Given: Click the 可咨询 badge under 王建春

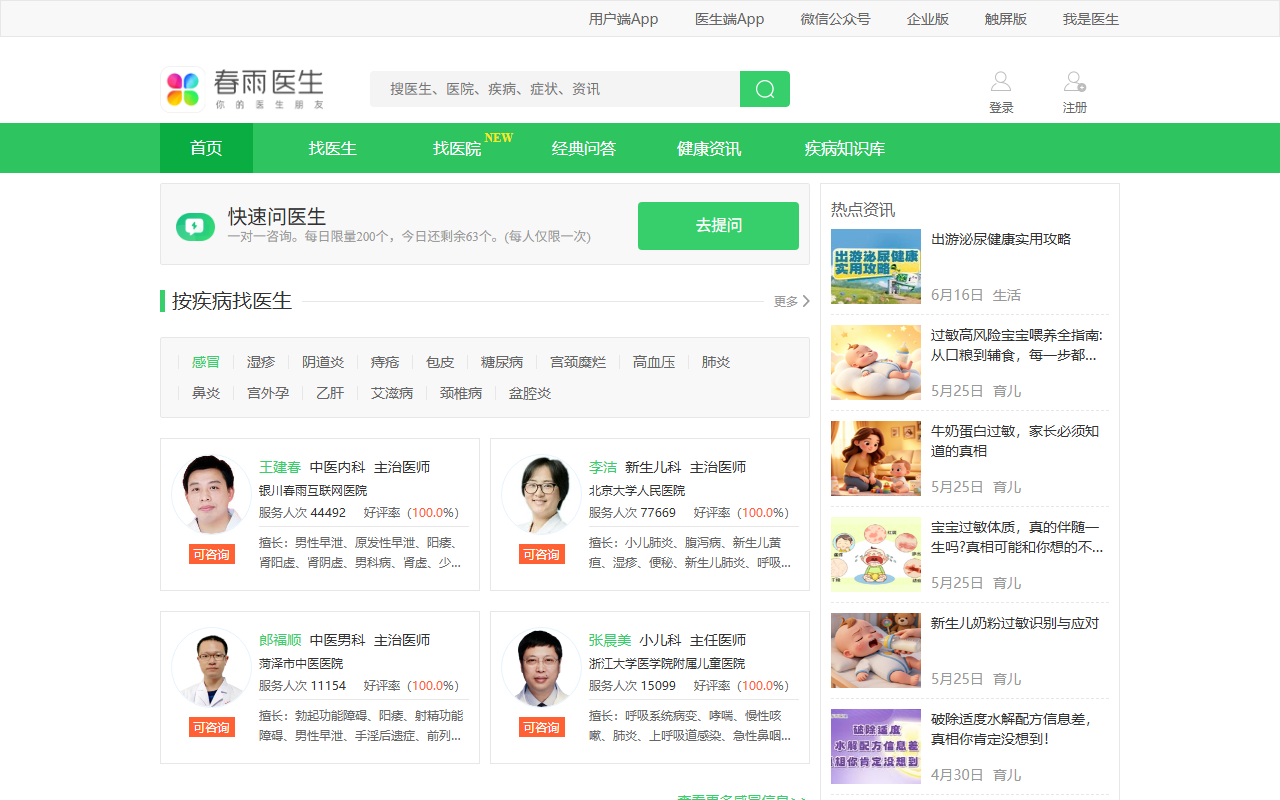Looking at the screenshot, I should (212, 554).
